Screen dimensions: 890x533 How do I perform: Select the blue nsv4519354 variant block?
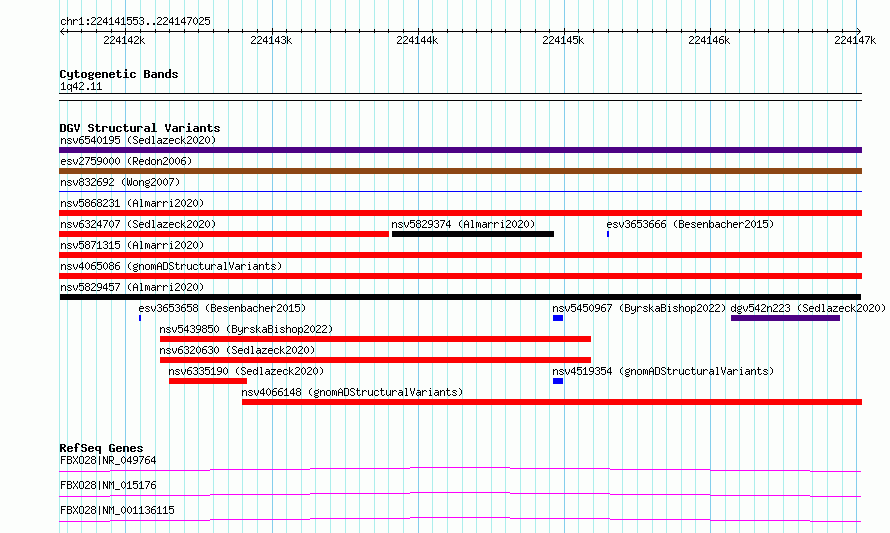click(558, 381)
